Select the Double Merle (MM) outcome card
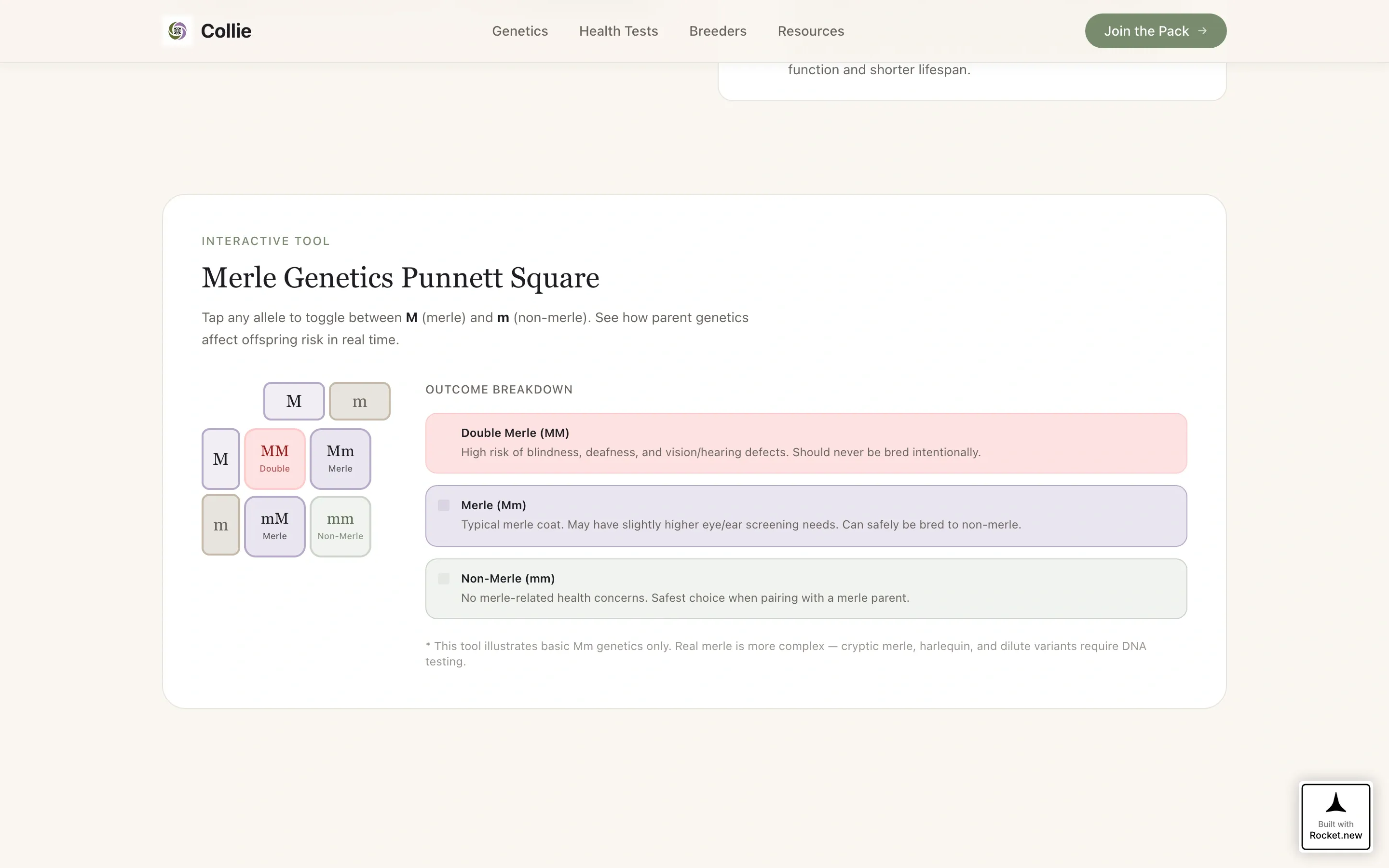The image size is (1389, 868). [x=806, y=443]
